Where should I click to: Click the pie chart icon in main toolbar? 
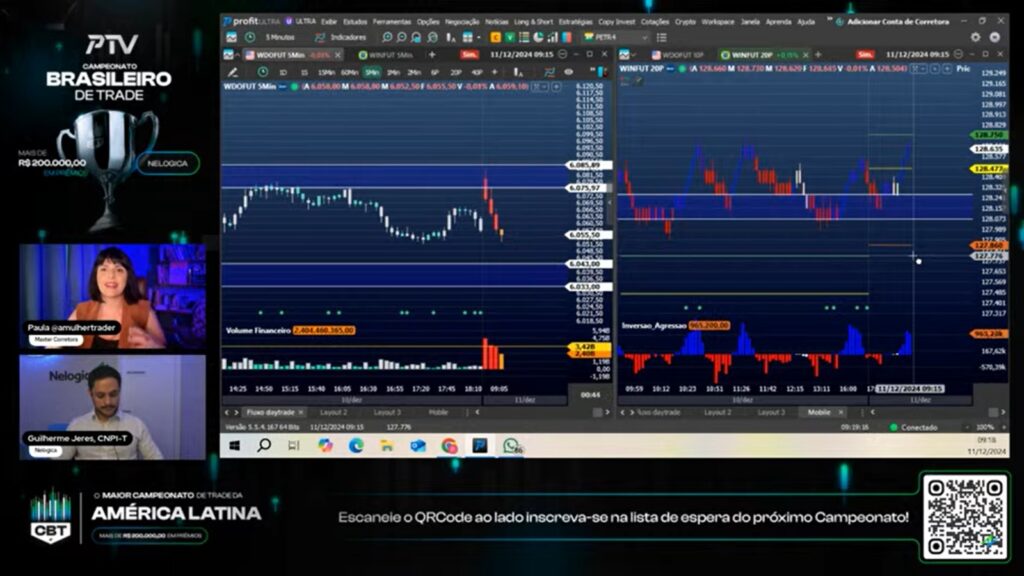[539, 37]
